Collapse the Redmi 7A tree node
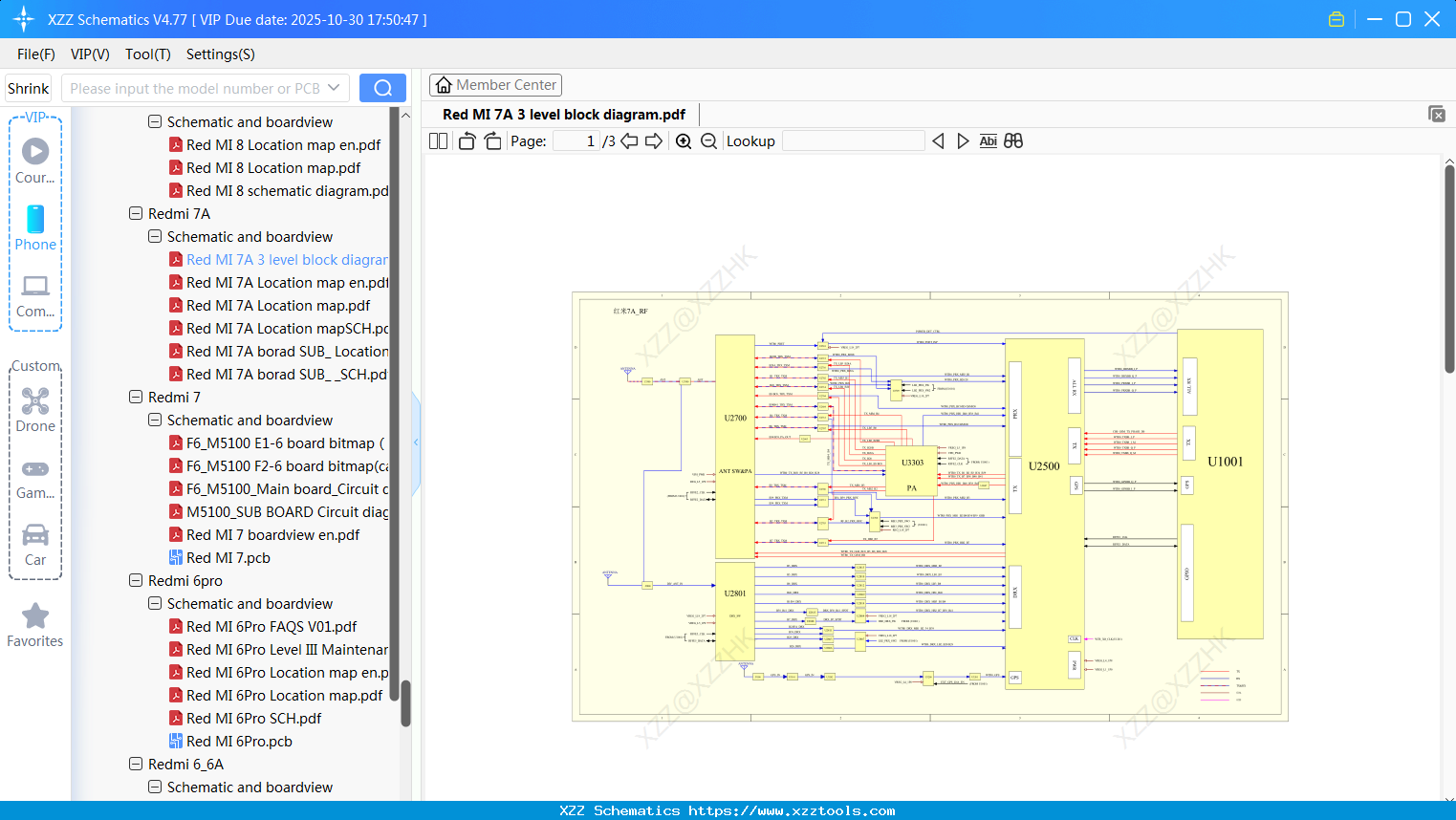Viewport: 1456px width, 820px height. pos(136,213)
